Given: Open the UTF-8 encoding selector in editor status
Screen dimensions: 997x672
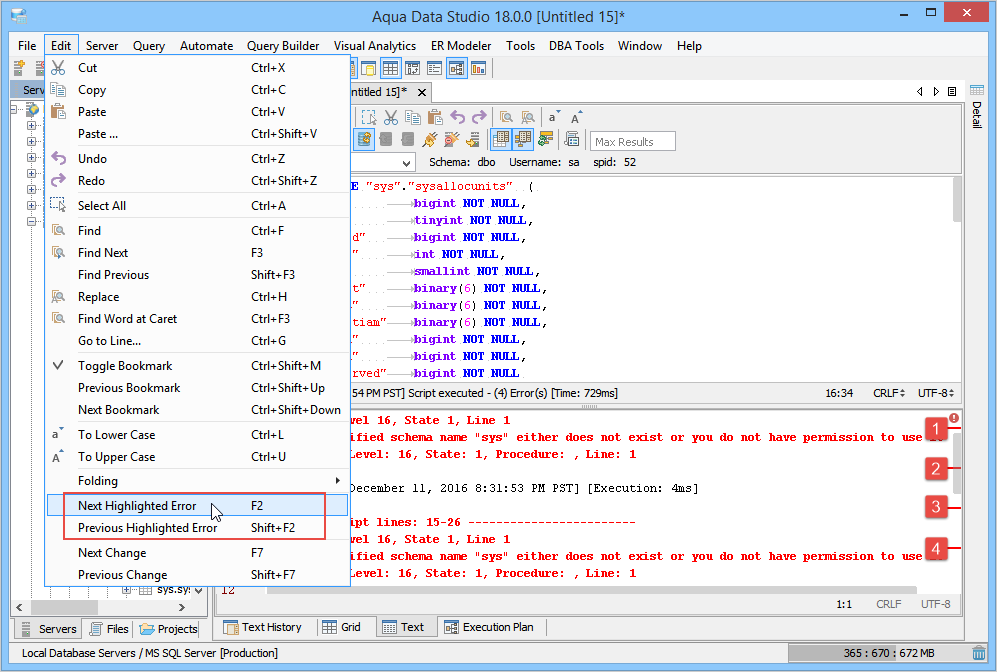Looking at the screenshot, I should point(936,393).
